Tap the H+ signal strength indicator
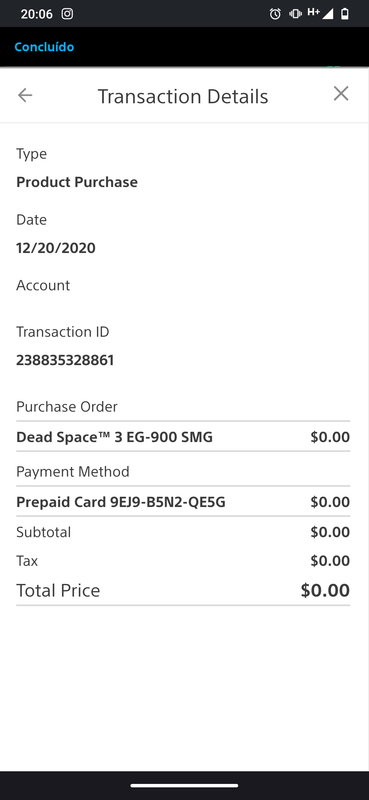Viewport: 369px width, 800px height. coord(320,13)
